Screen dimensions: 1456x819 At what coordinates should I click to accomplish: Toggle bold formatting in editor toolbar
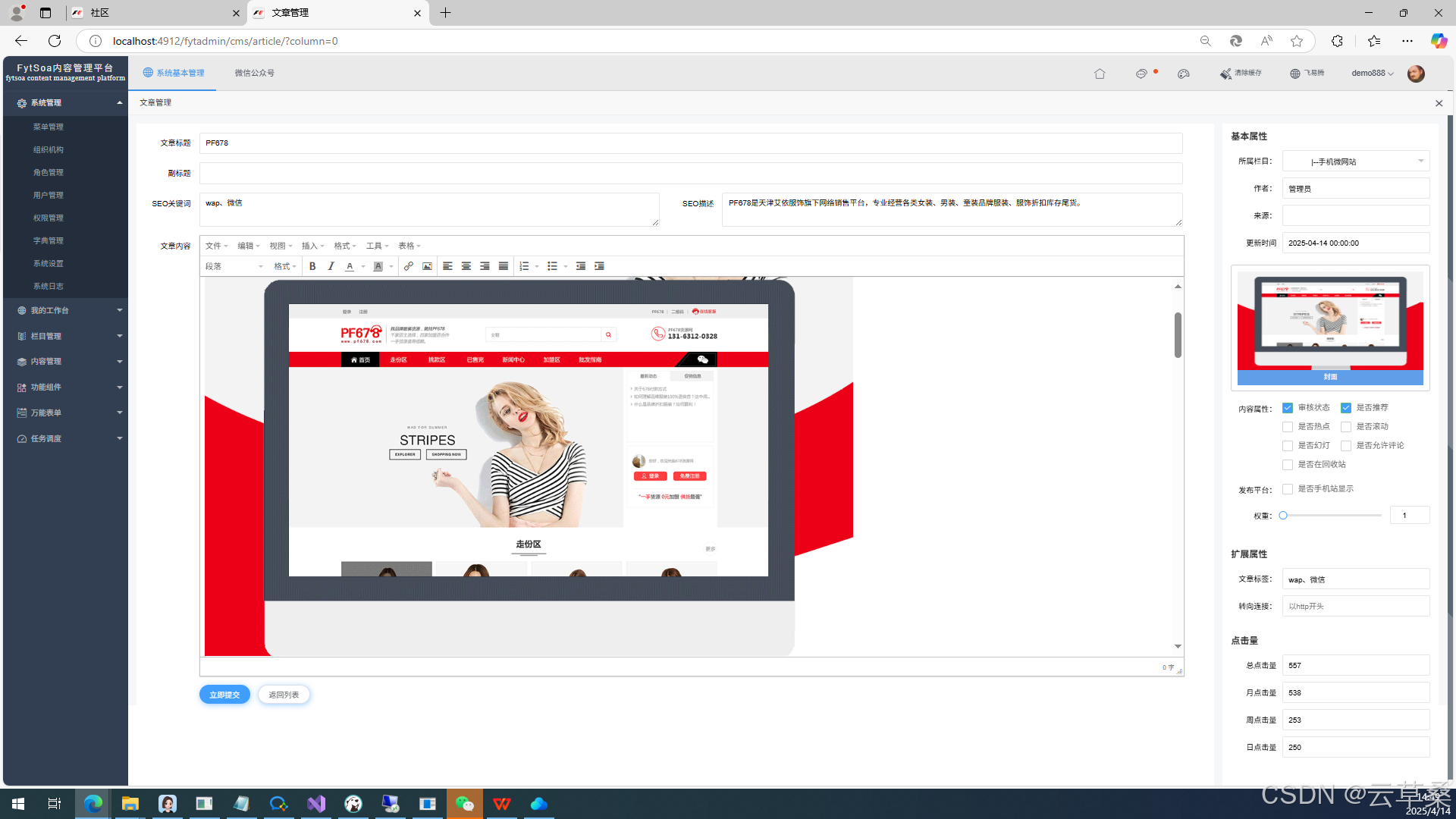pos(312,266)
